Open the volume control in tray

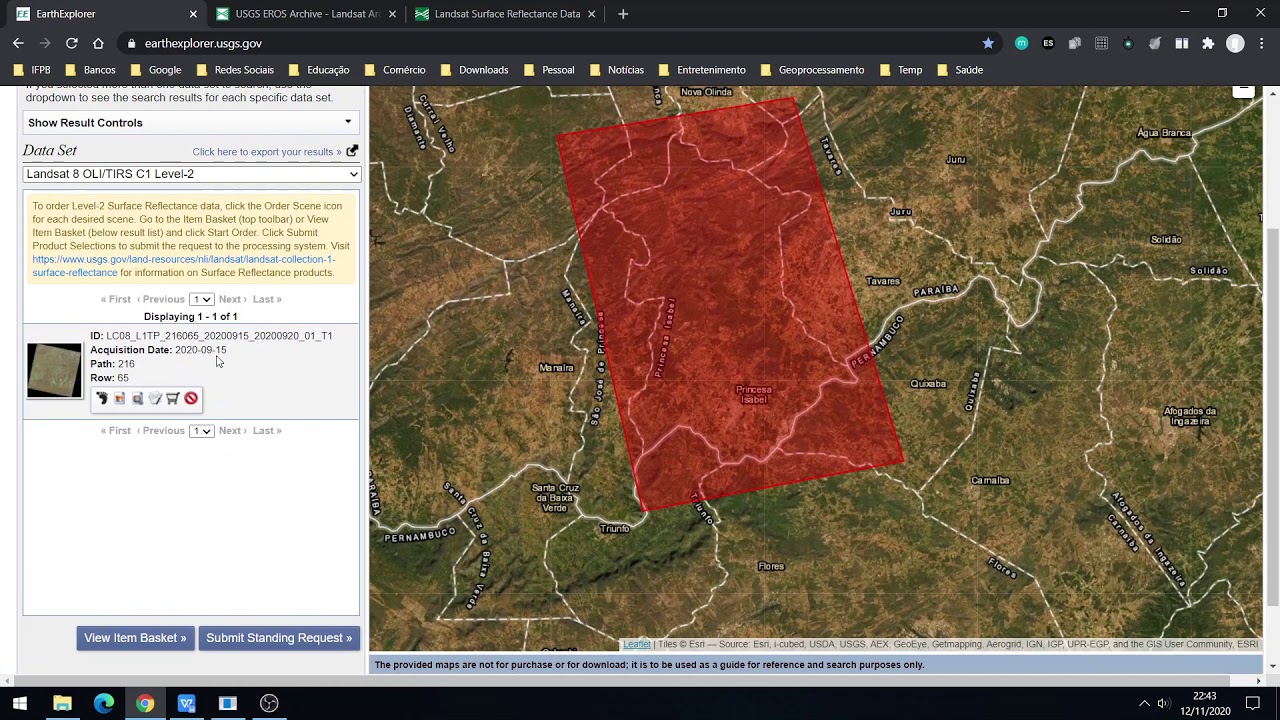click(1163, 703)
